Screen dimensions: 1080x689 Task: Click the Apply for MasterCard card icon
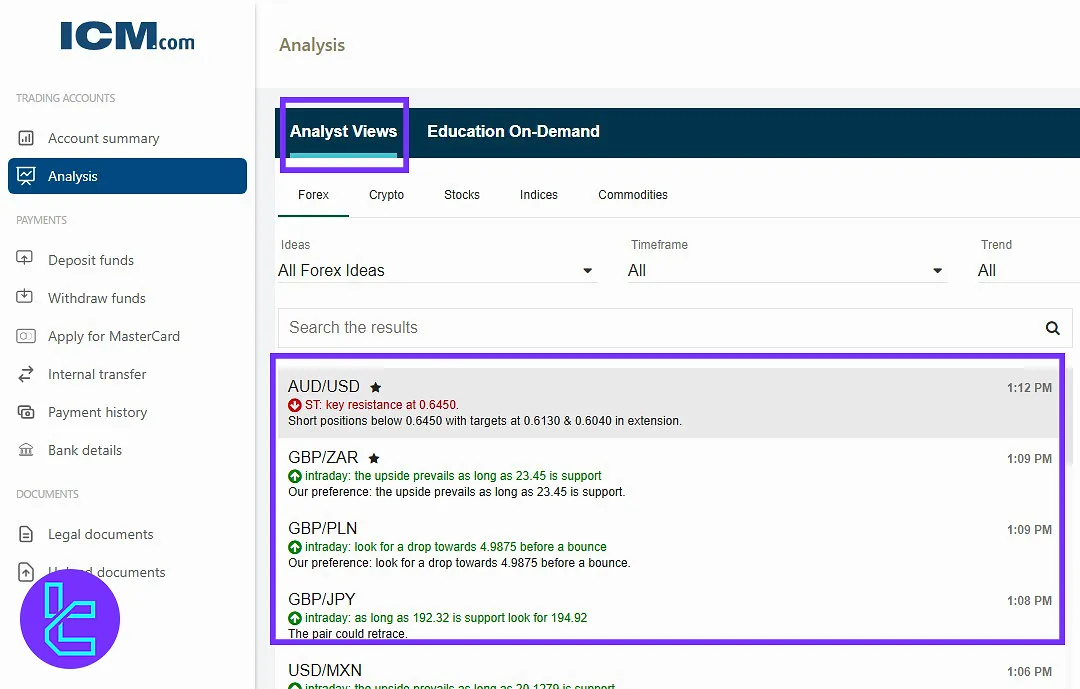[x=26, y=336]
